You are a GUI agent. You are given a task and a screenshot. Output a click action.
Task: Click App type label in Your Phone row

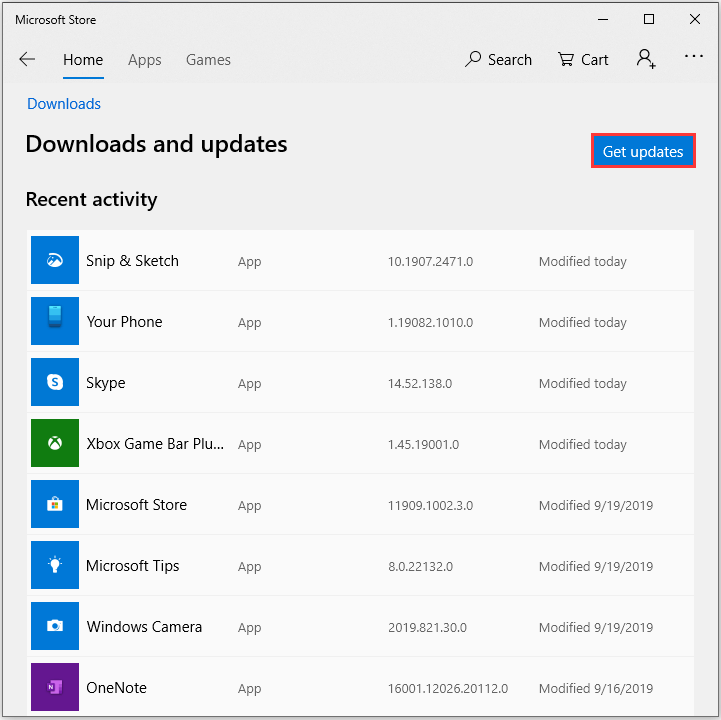250,323
